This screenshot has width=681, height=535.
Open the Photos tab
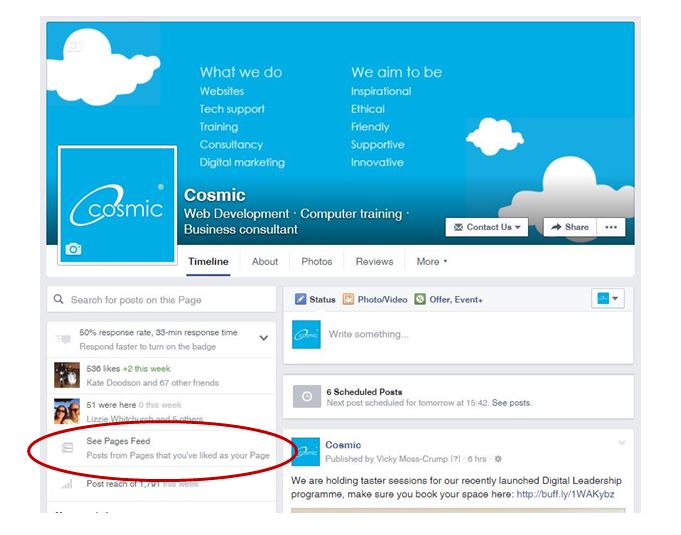click(x=317, y=261)
